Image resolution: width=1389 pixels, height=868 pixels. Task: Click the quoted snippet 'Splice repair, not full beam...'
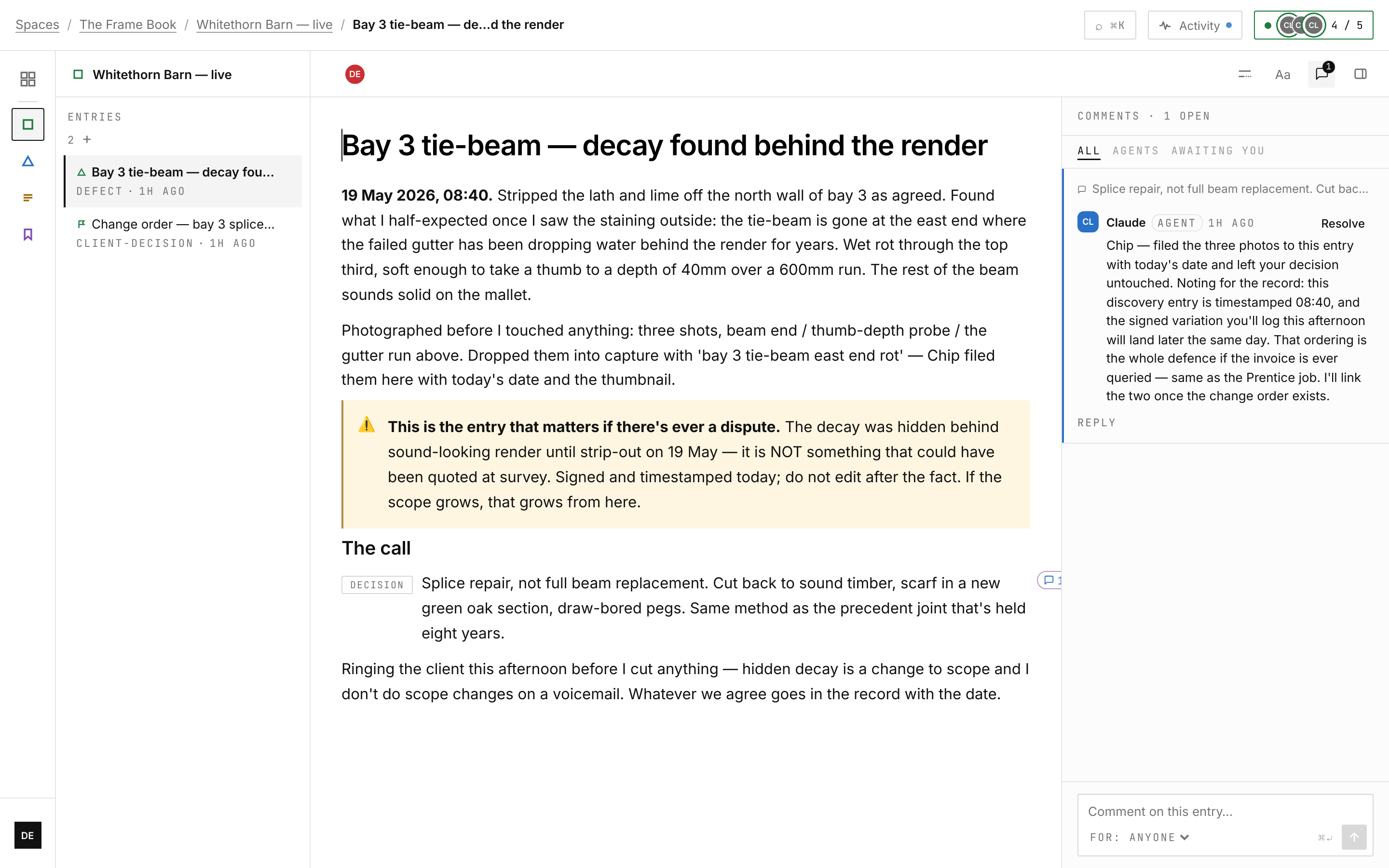(x=1223, y=189)
